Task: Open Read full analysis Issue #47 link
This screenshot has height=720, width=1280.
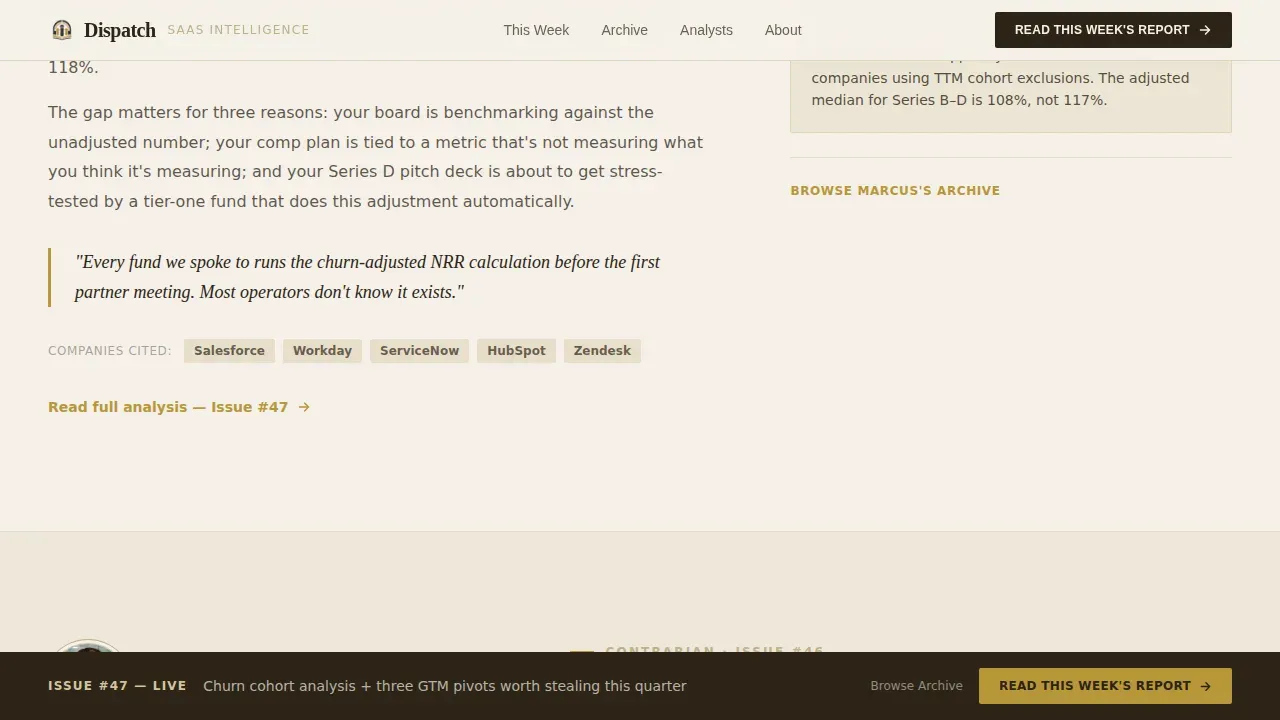Action: pos(179,407)
